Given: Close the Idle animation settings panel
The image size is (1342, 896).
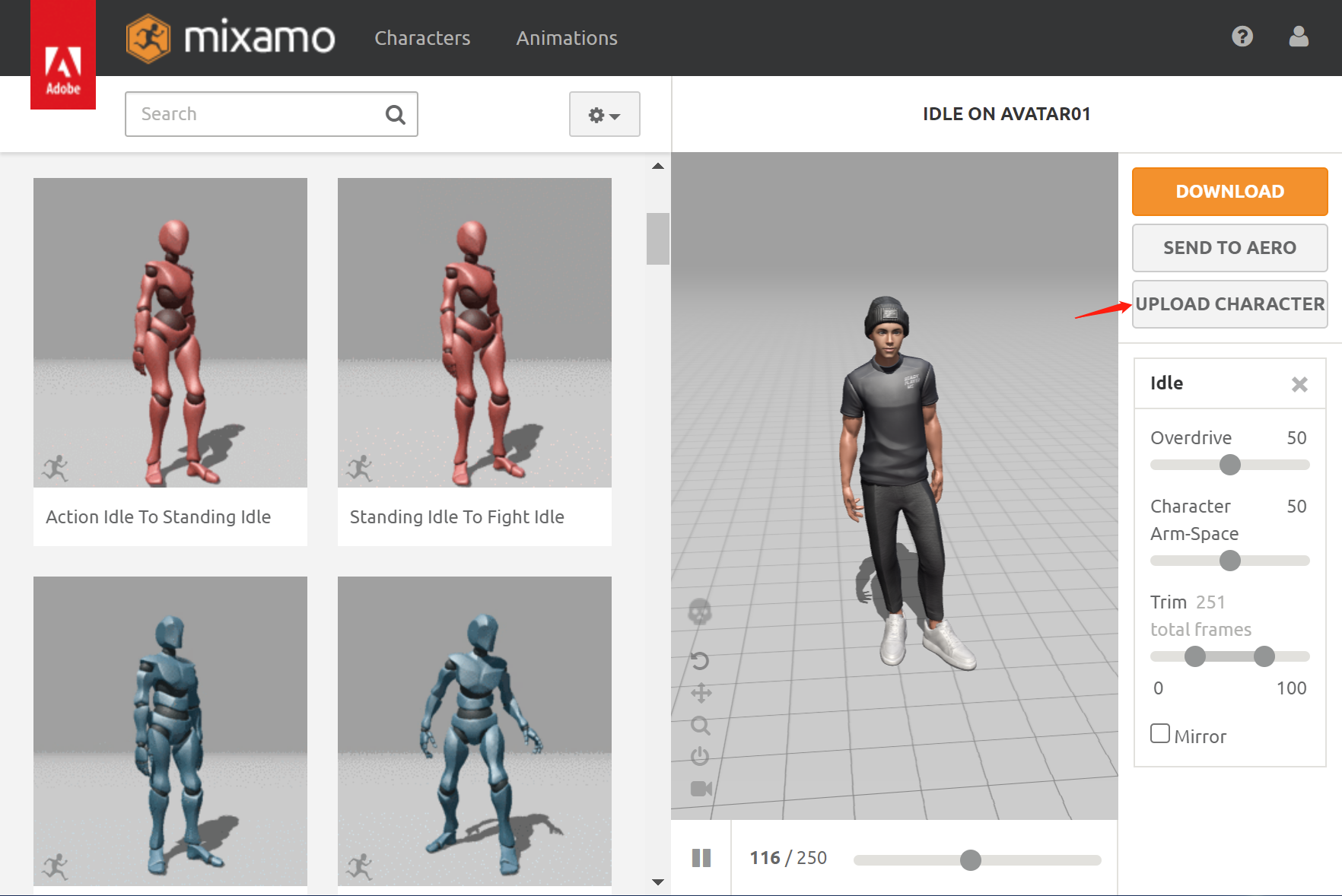Looking at the screenshot, I should pos(1299,384).
